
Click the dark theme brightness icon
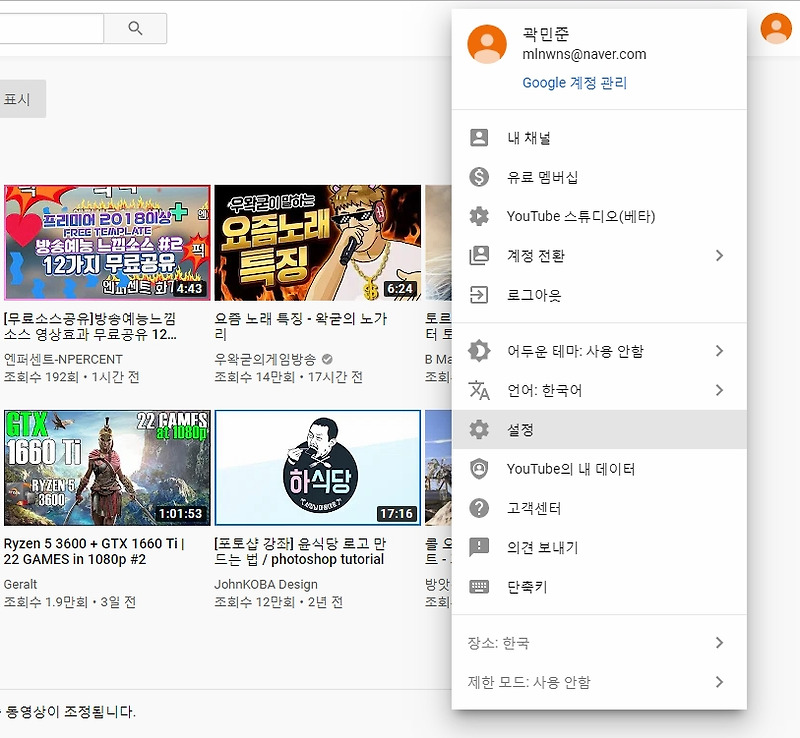pyautogui.click(x=479, y=351)
